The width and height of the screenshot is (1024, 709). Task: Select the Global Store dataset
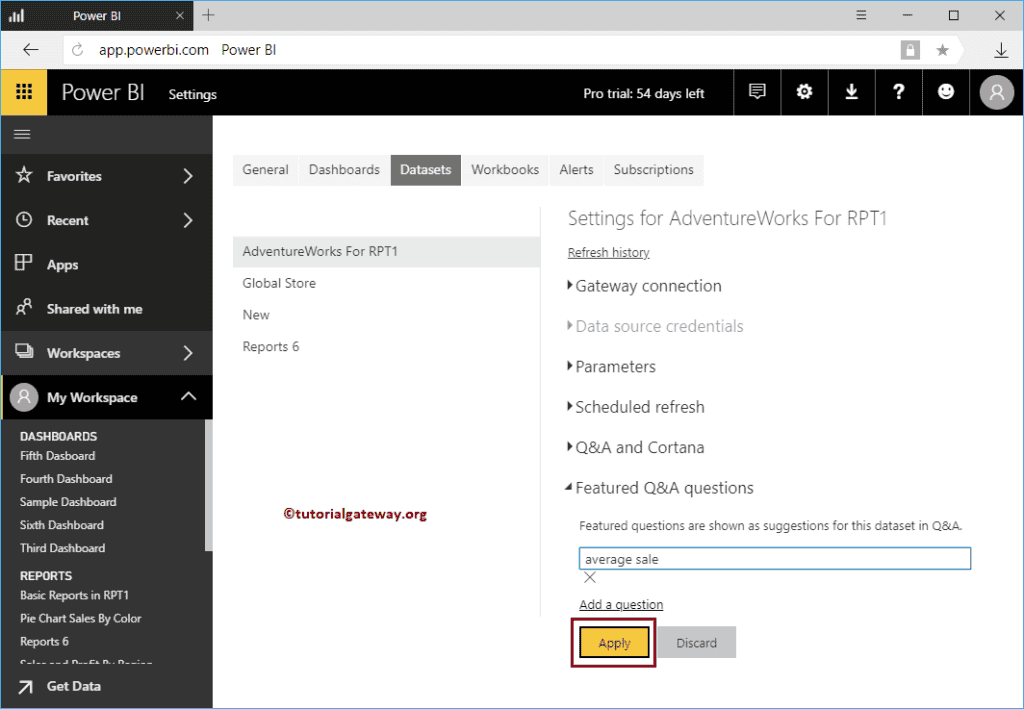(279, 283)
